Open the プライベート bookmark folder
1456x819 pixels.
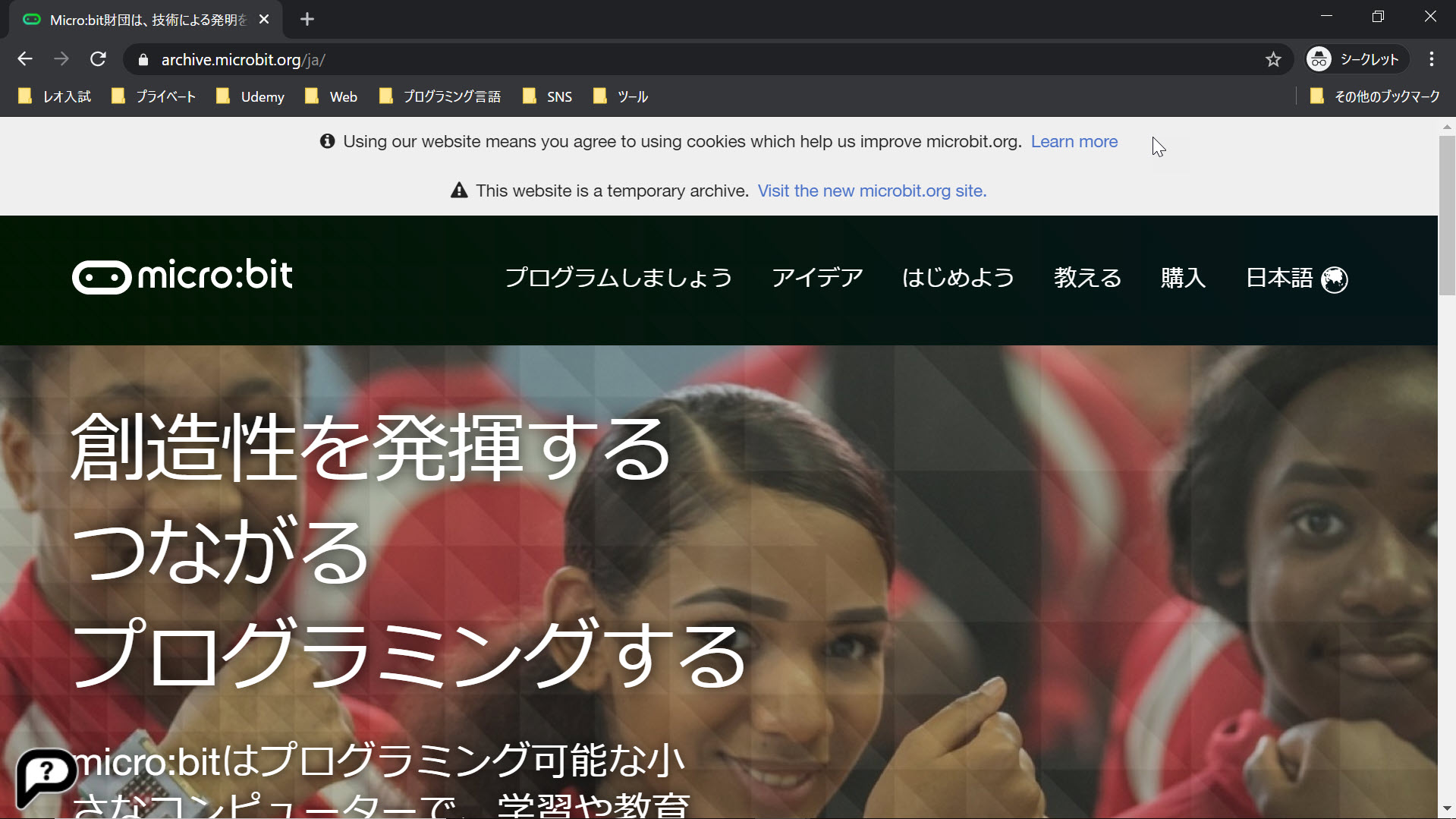tap(153, 96)
